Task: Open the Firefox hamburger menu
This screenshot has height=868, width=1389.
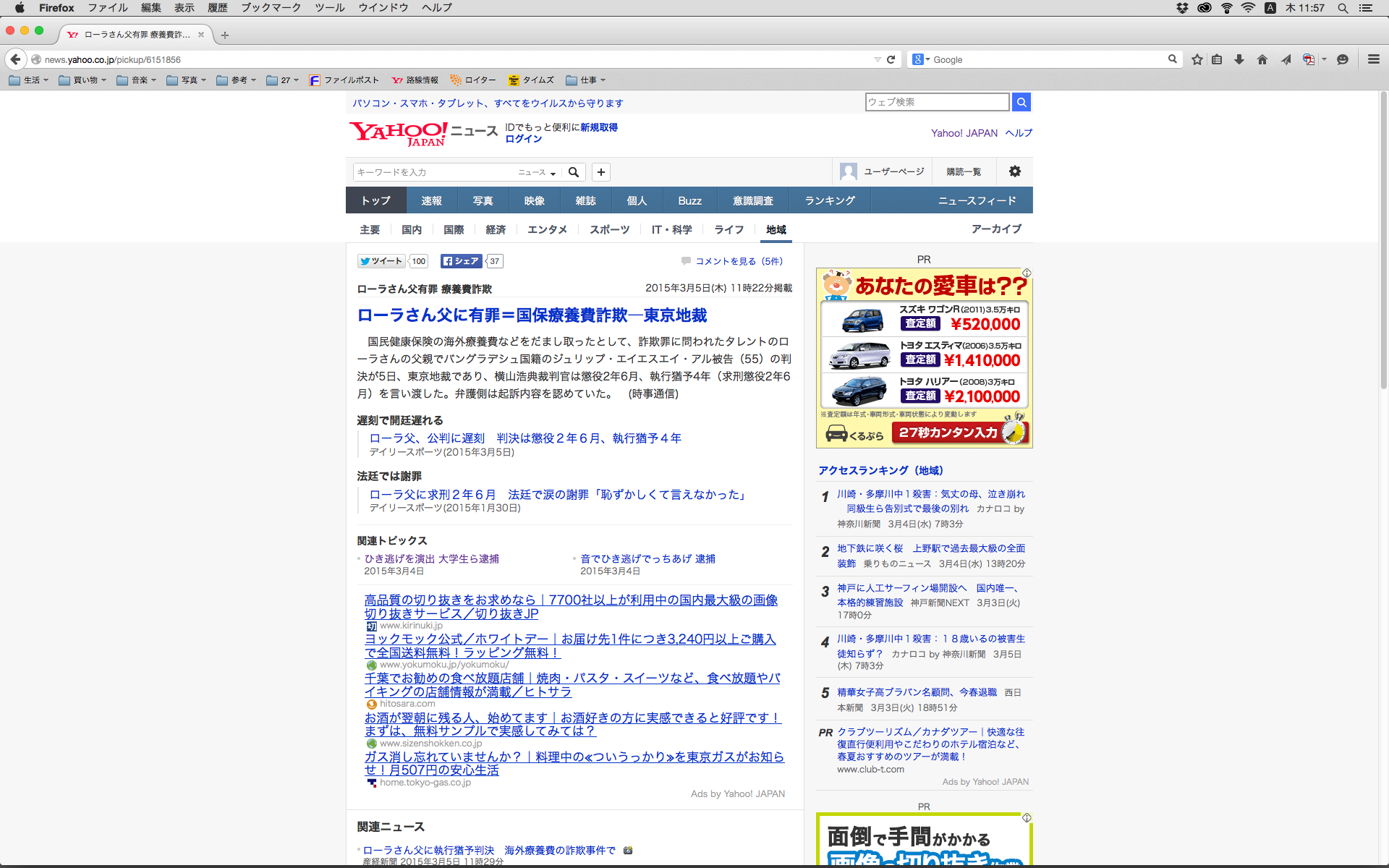Action: tap(1374, 60)
